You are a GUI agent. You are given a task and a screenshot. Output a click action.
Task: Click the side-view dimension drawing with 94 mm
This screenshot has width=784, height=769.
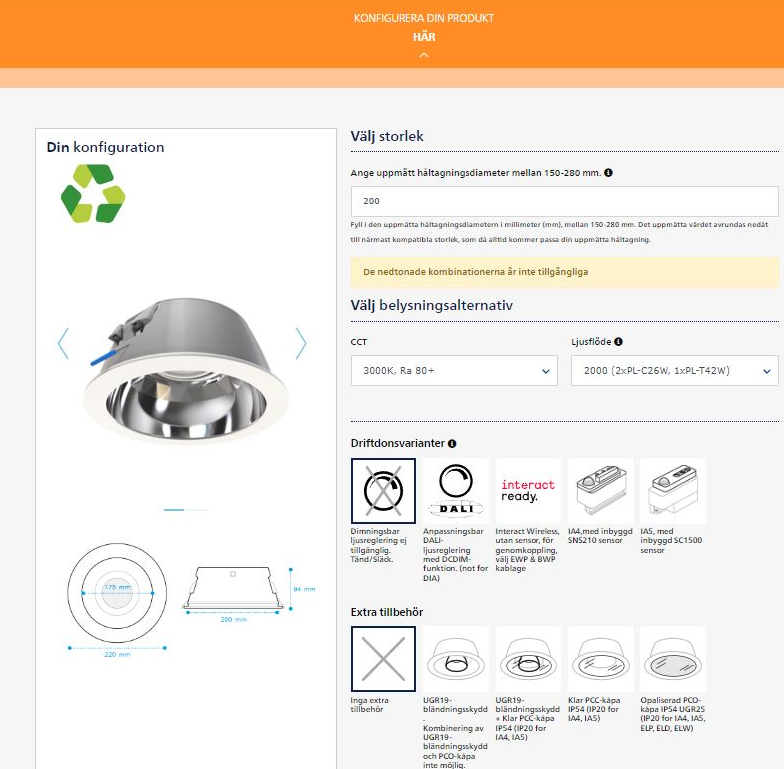[249, 594]
